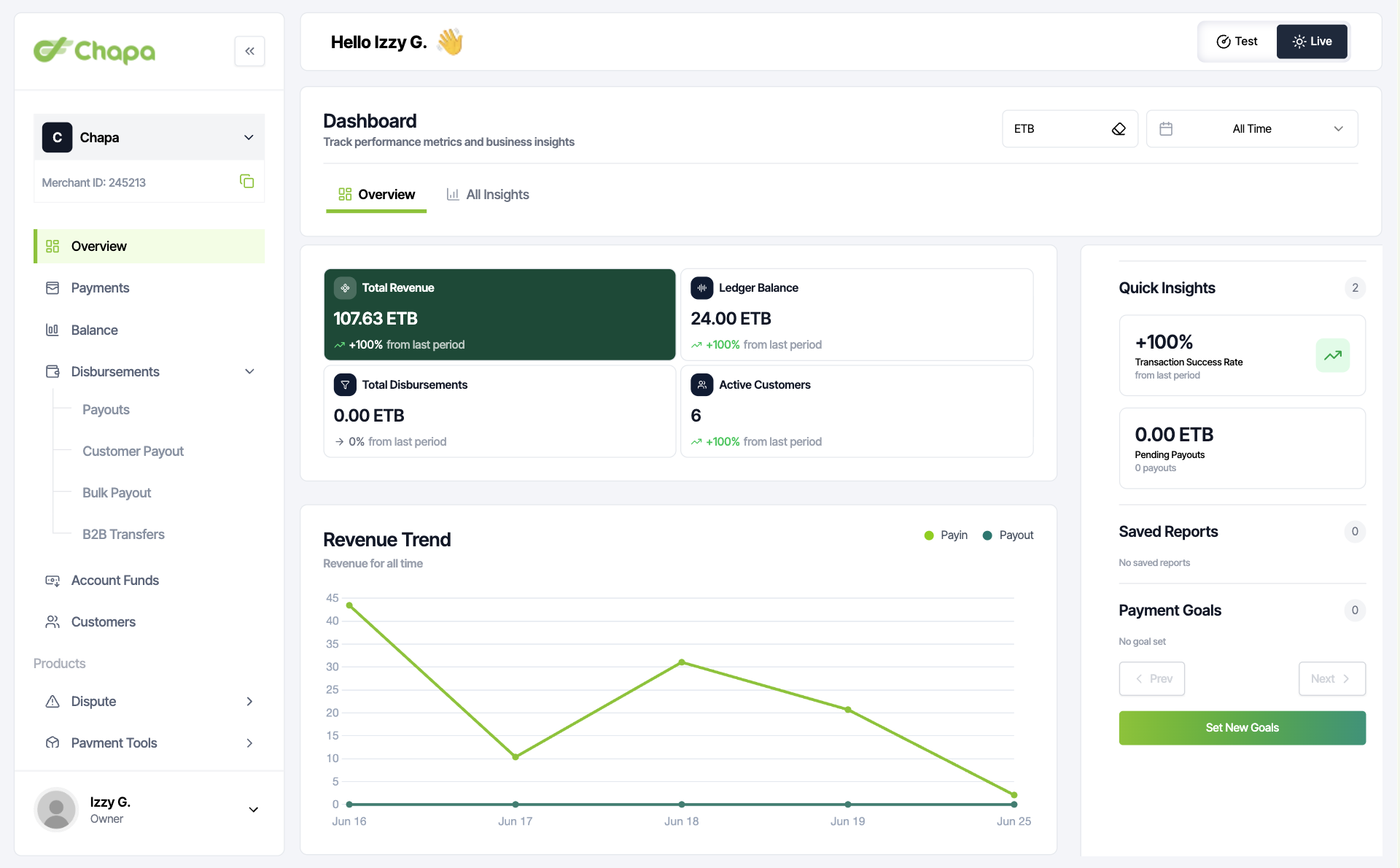Image resolution: width=1400 pixels, height=868 pixels.
Task: Select Overview in the sidebar
Action: [149, 247]
